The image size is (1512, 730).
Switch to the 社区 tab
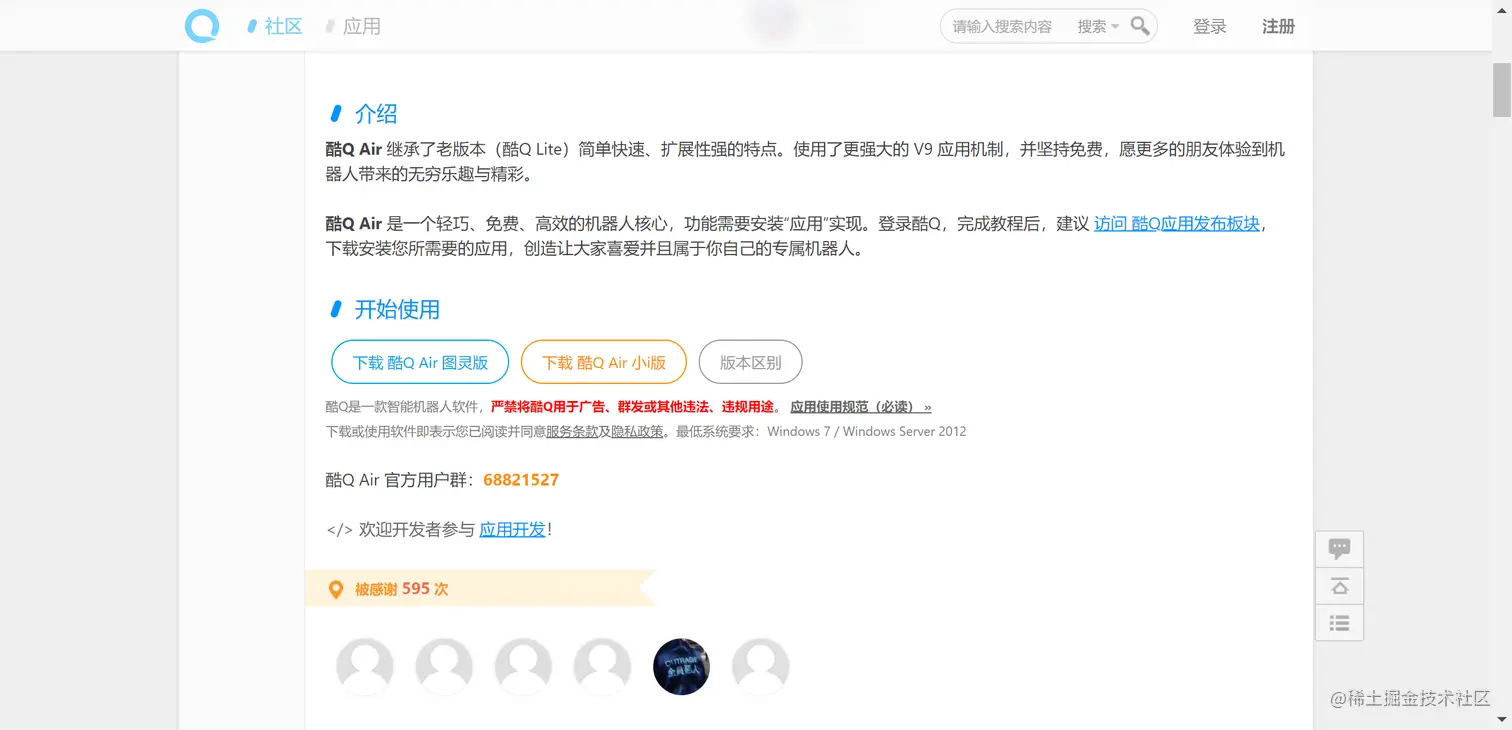(275, 26)
